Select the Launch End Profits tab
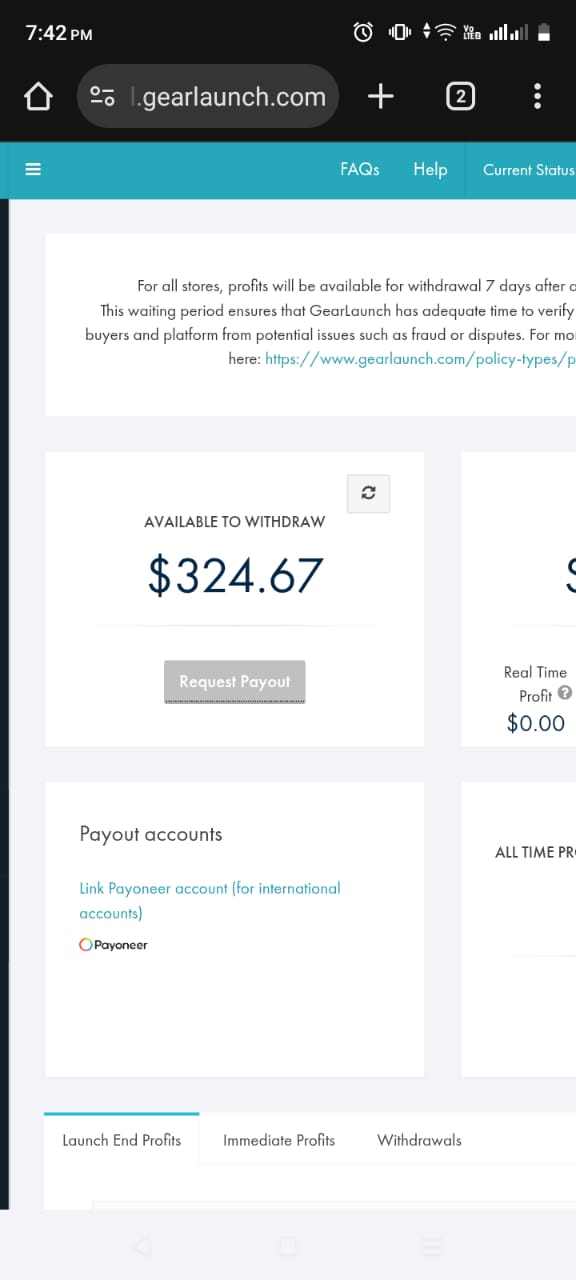Screen dimensions: 576x1280 click(122, 1139)
